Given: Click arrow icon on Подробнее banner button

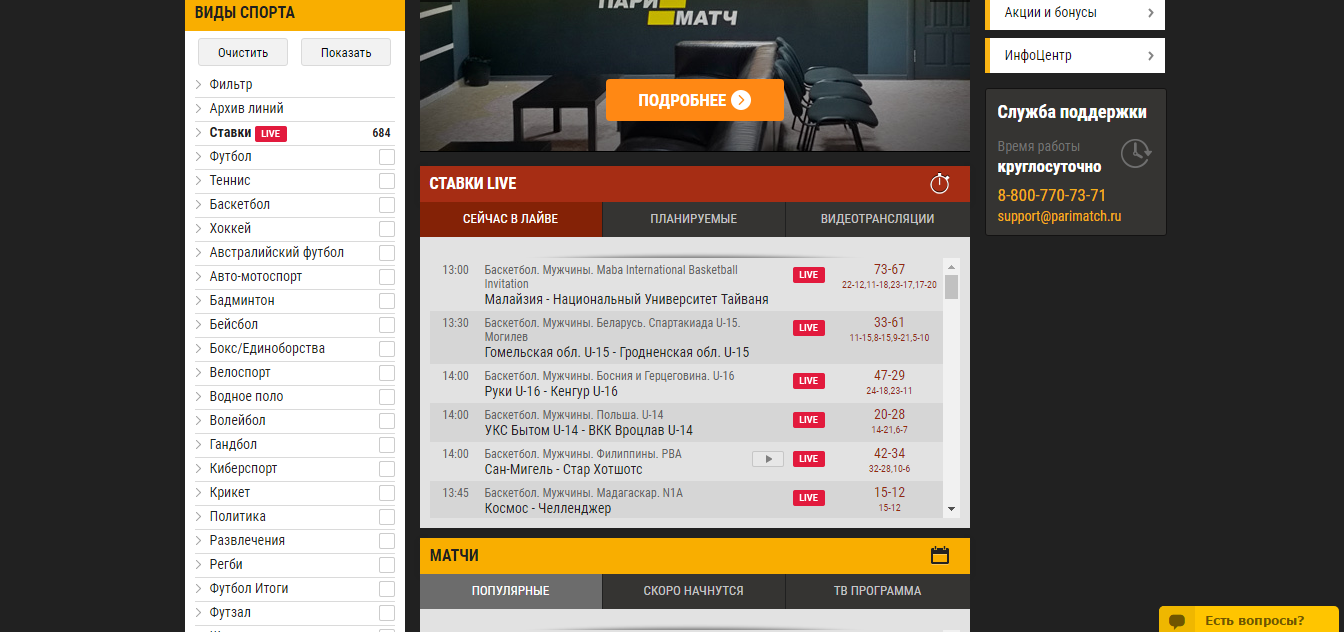Looking at the screenshot, I should pyautogui.click(x=741, y=100).
